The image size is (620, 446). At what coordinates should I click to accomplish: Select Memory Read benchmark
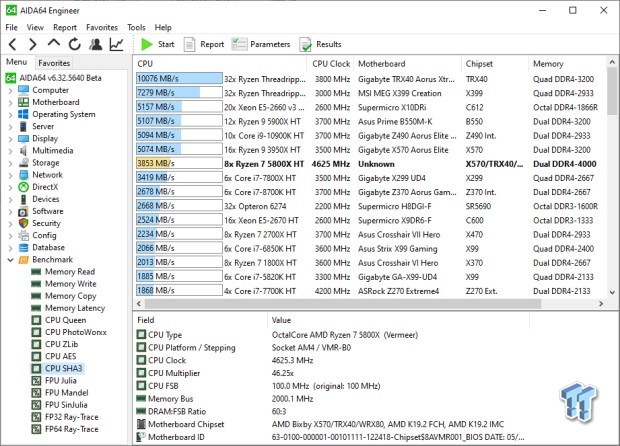click(x=70, y=272)
